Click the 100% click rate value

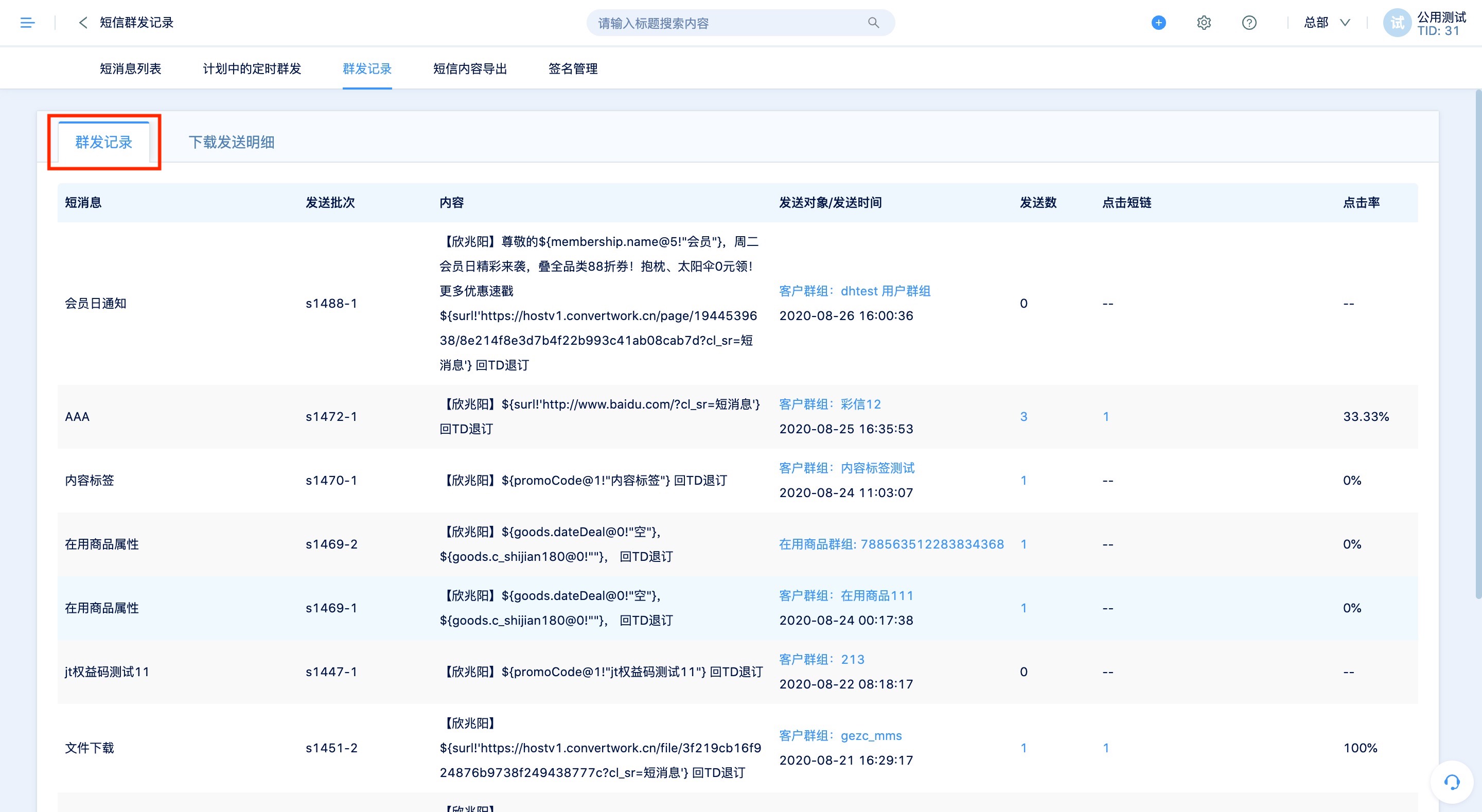pyautogui.click(x=1360, y=748)
